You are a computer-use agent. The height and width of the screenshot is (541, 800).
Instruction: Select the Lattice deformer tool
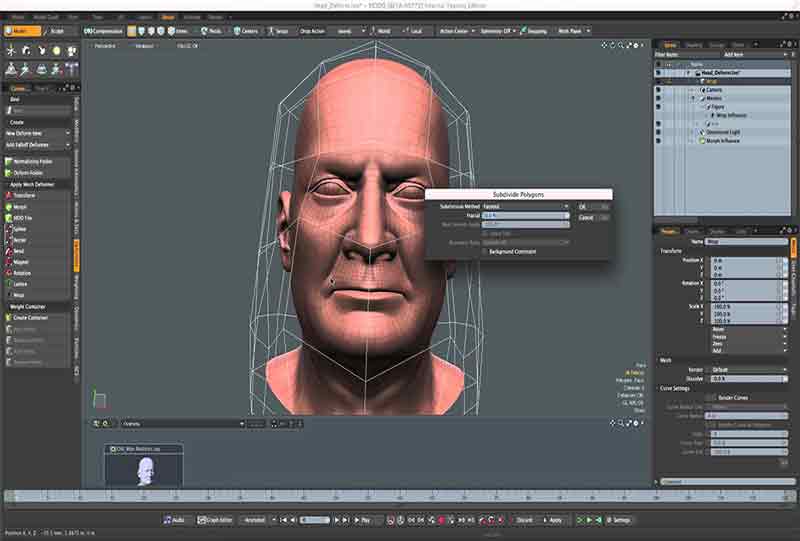[20, 284]
